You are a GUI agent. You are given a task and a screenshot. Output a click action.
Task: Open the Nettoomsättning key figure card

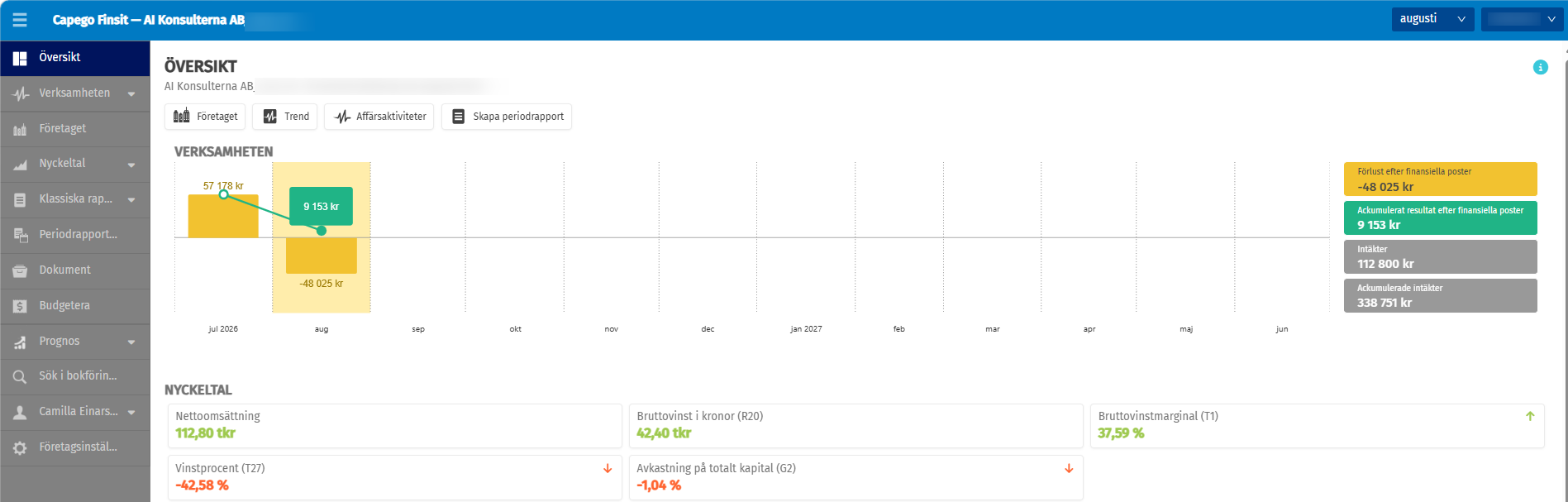tap(395, 426)
